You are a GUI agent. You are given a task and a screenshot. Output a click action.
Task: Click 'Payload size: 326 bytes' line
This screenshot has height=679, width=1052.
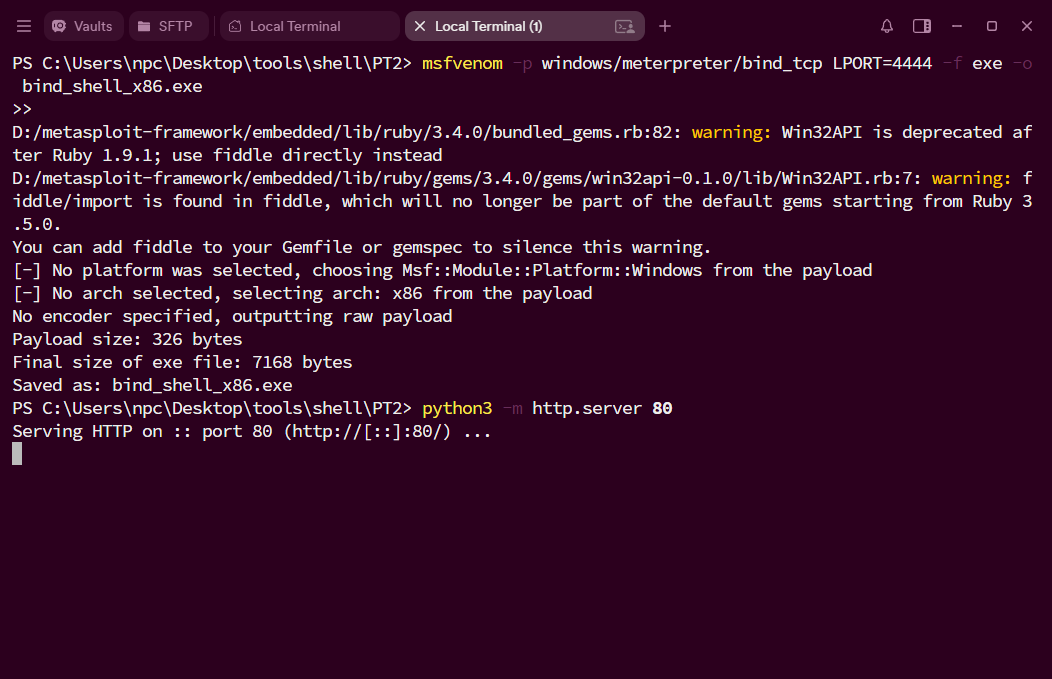click(x=127, y=339)
